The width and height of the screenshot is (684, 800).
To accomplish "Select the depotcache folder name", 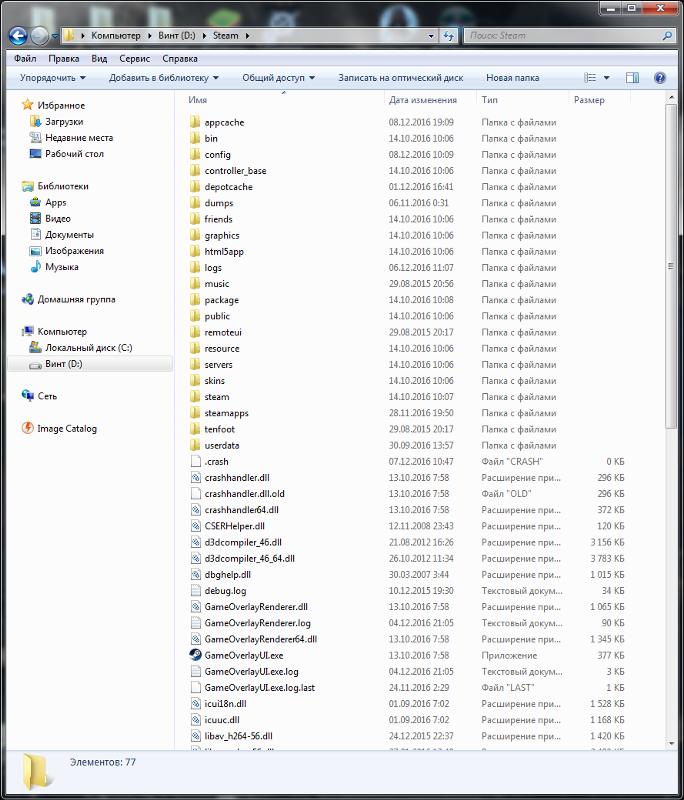I will coord(229,187).
